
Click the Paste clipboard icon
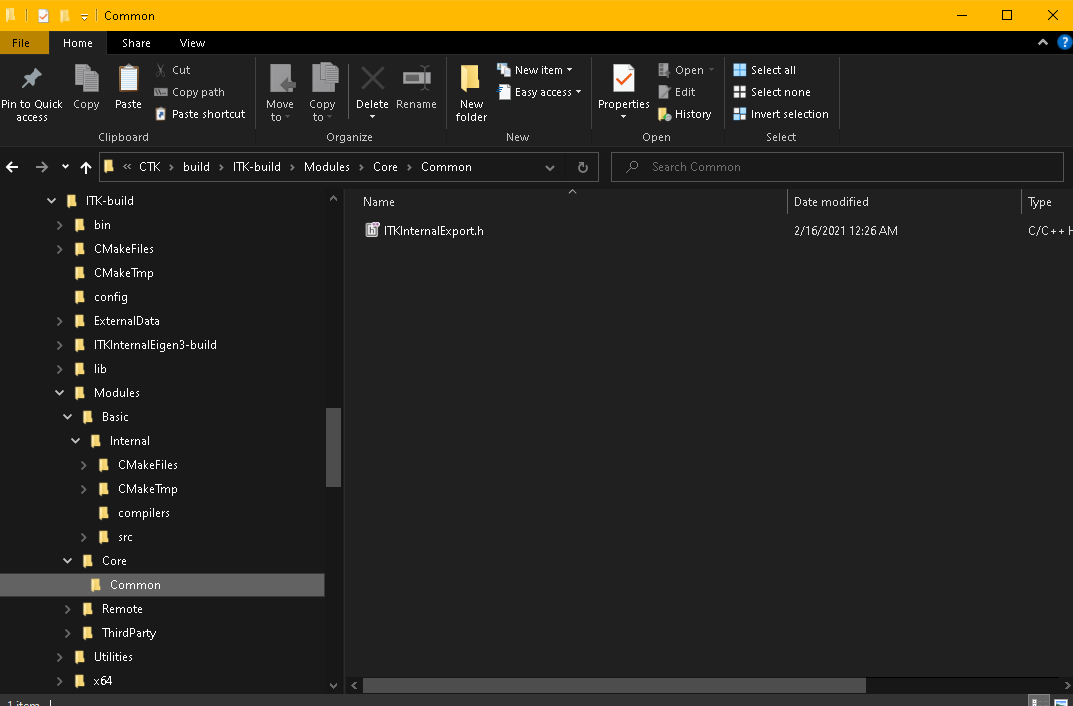click(x=129, y=79)
